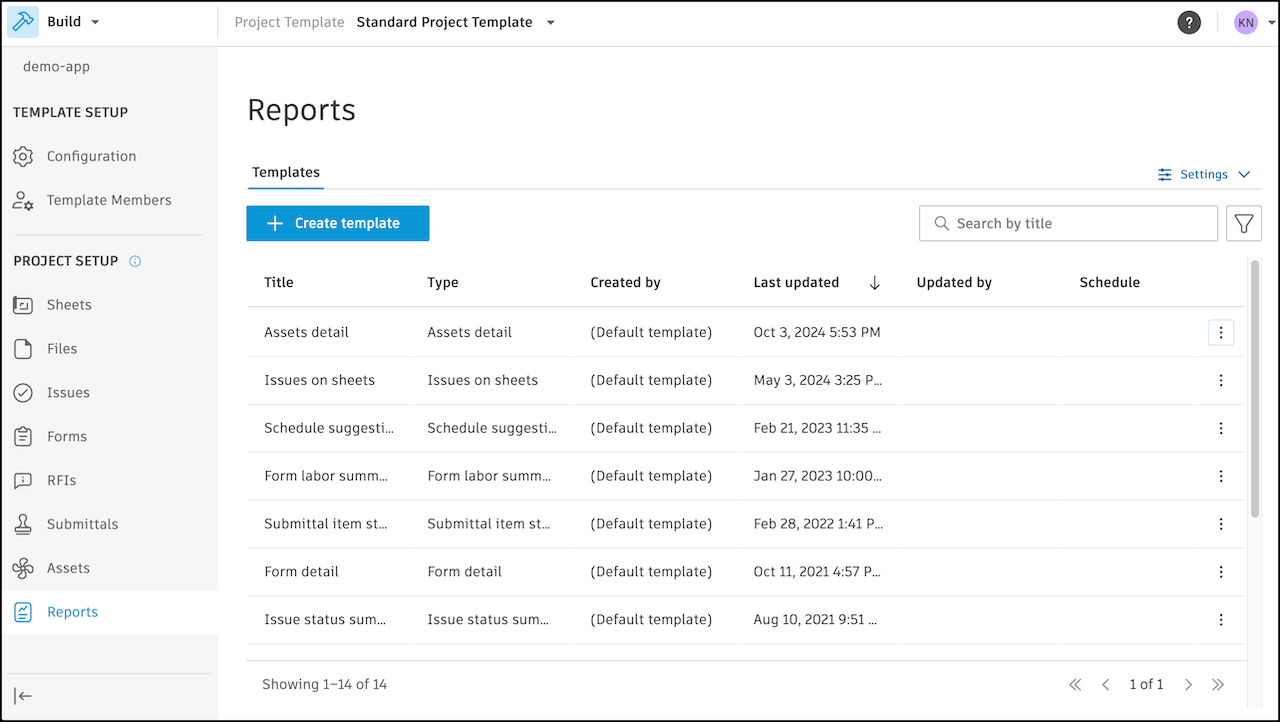Click the Project Setup info icon
The height and width of the screenshot is (722, 1280).
(x=136, y=261)
